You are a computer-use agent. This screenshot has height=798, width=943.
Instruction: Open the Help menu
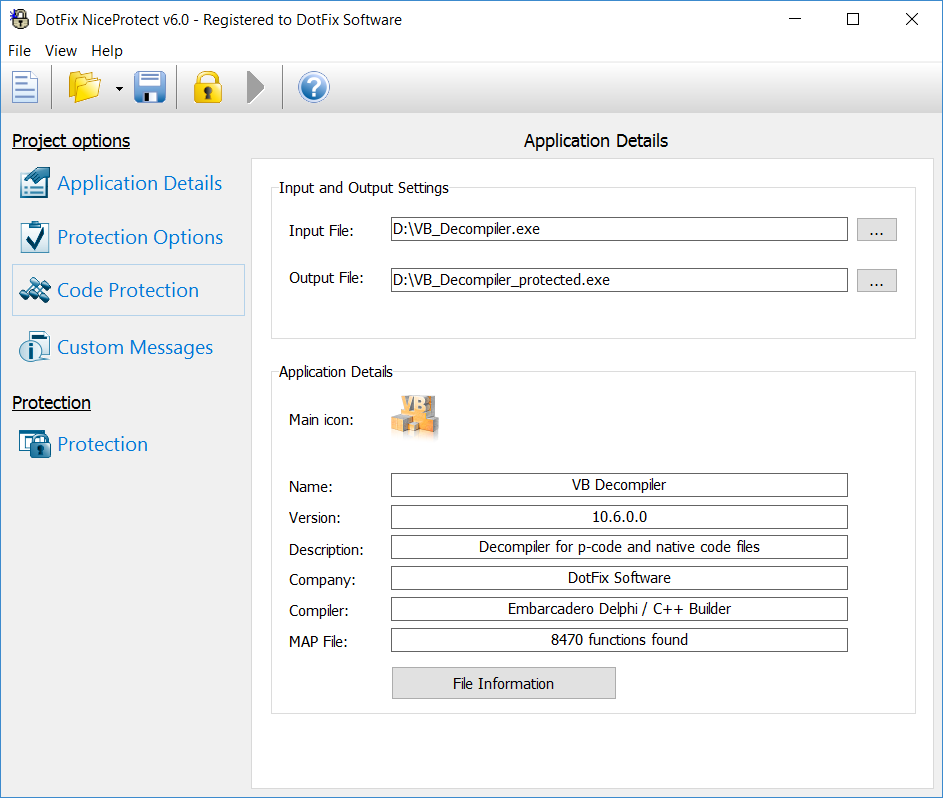[107, 51]
